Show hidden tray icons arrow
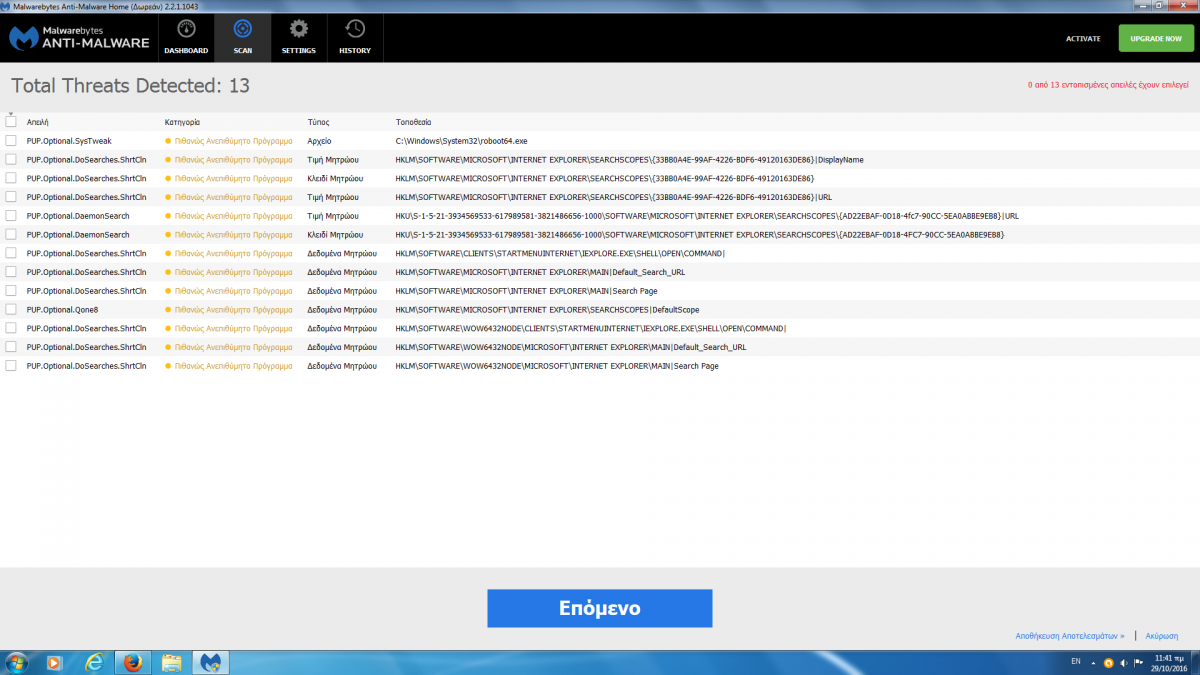Image resolution: width=1200 pixels, height=675 pixels. click(x=1094, y=662)
